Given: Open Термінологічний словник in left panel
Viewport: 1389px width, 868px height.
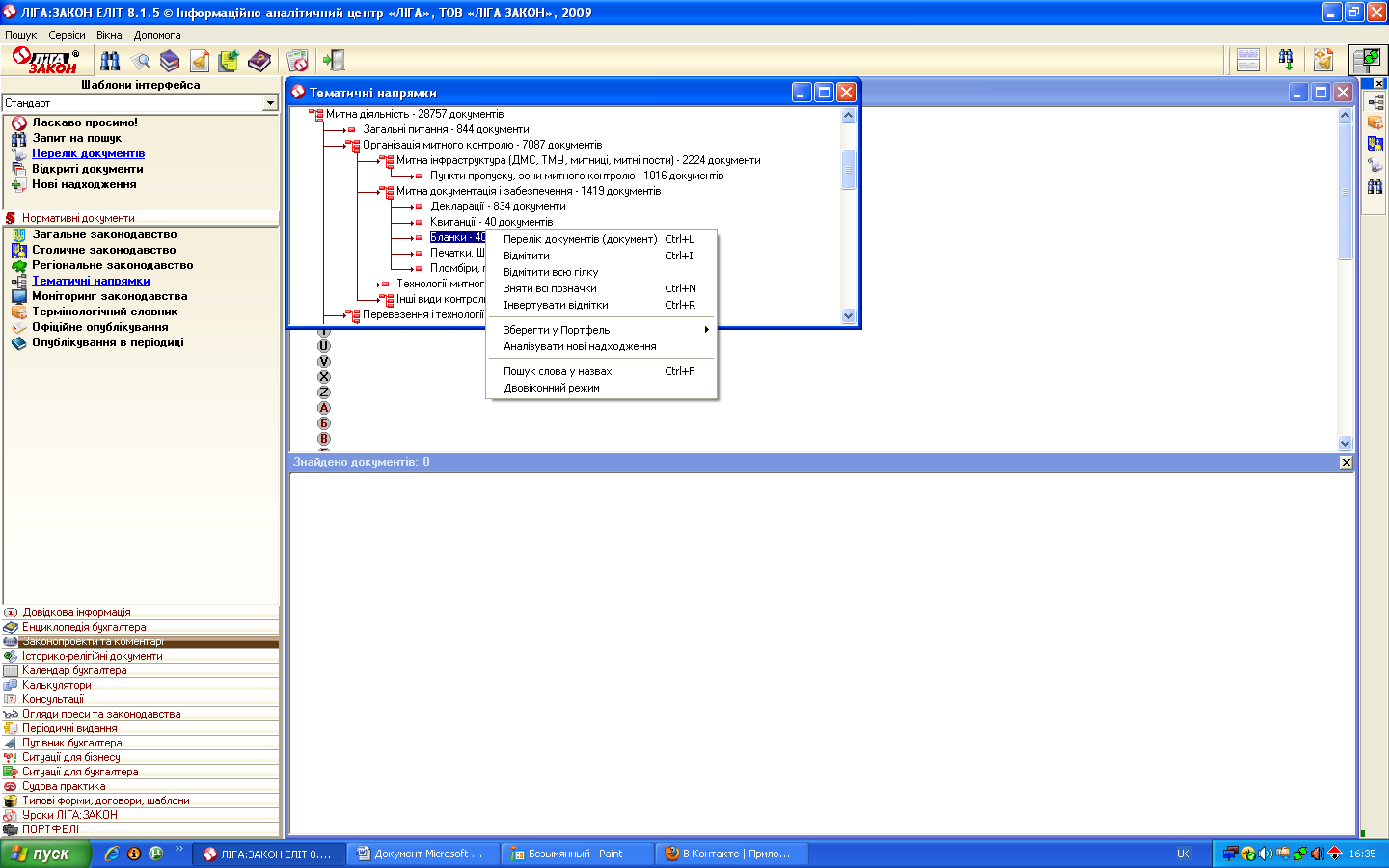Looking at the screenshot, I should point(105,312).
